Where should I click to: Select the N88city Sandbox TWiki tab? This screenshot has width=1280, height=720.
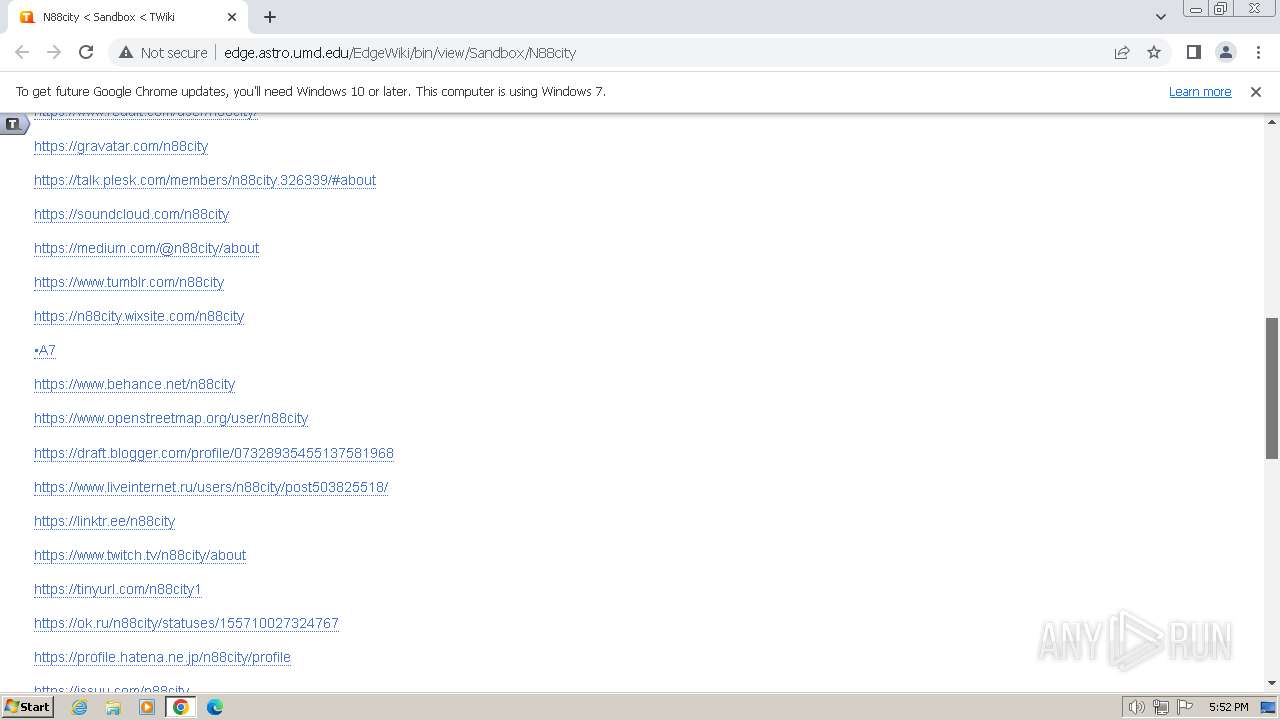(127, 17)
